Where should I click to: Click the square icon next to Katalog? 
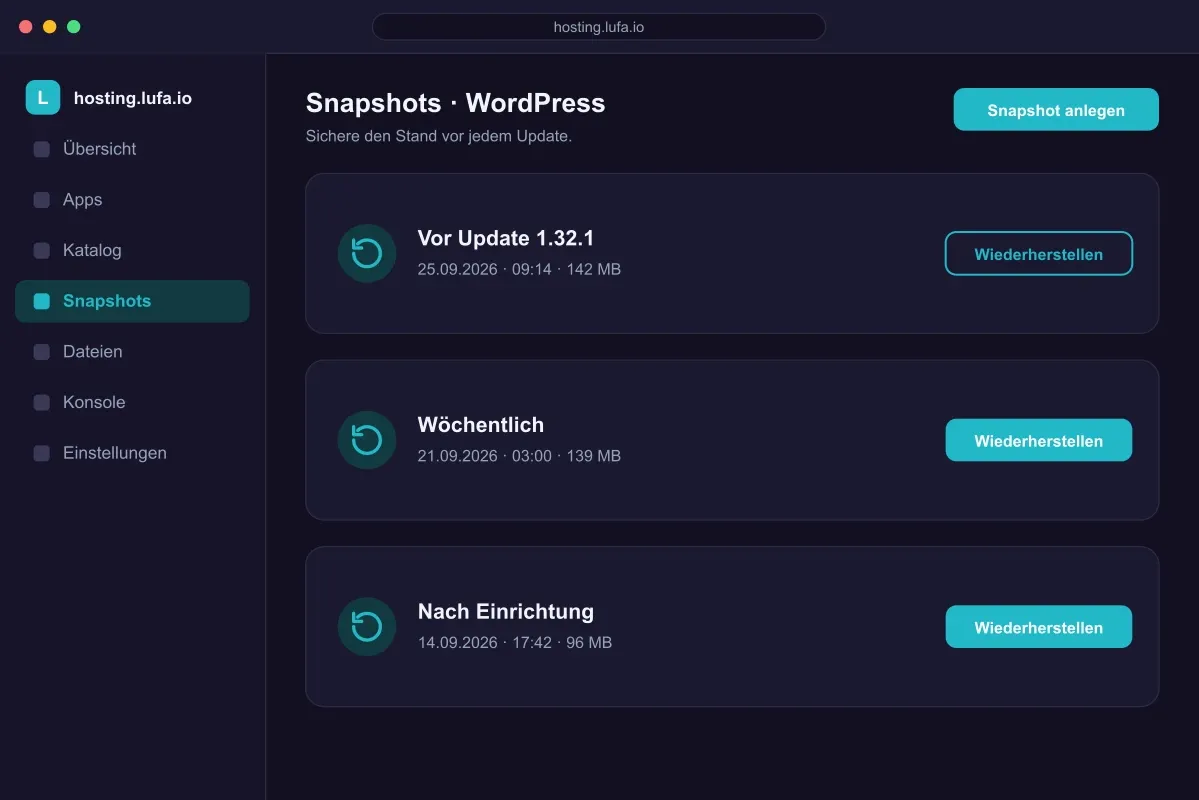[x=42, y=250]
